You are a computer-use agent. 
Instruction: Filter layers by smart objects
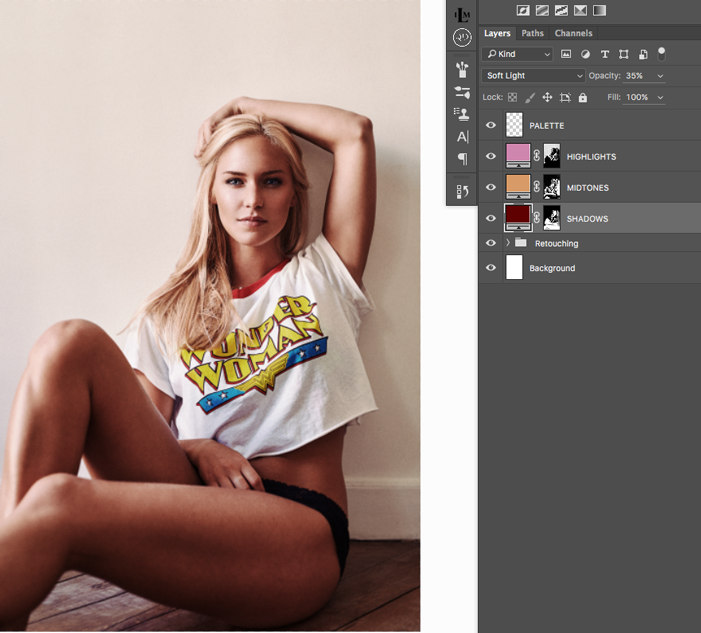pyautogui.click(x=643, y=54)
